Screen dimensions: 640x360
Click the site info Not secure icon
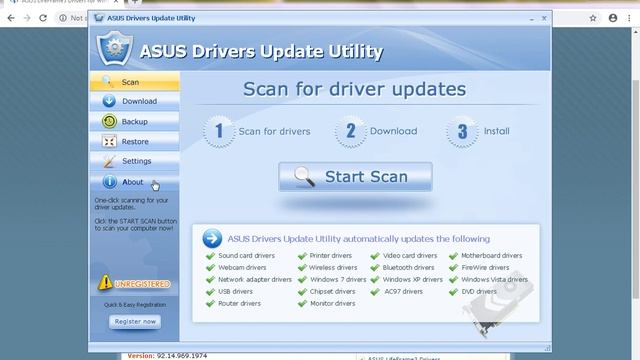(x=63, y=18)
